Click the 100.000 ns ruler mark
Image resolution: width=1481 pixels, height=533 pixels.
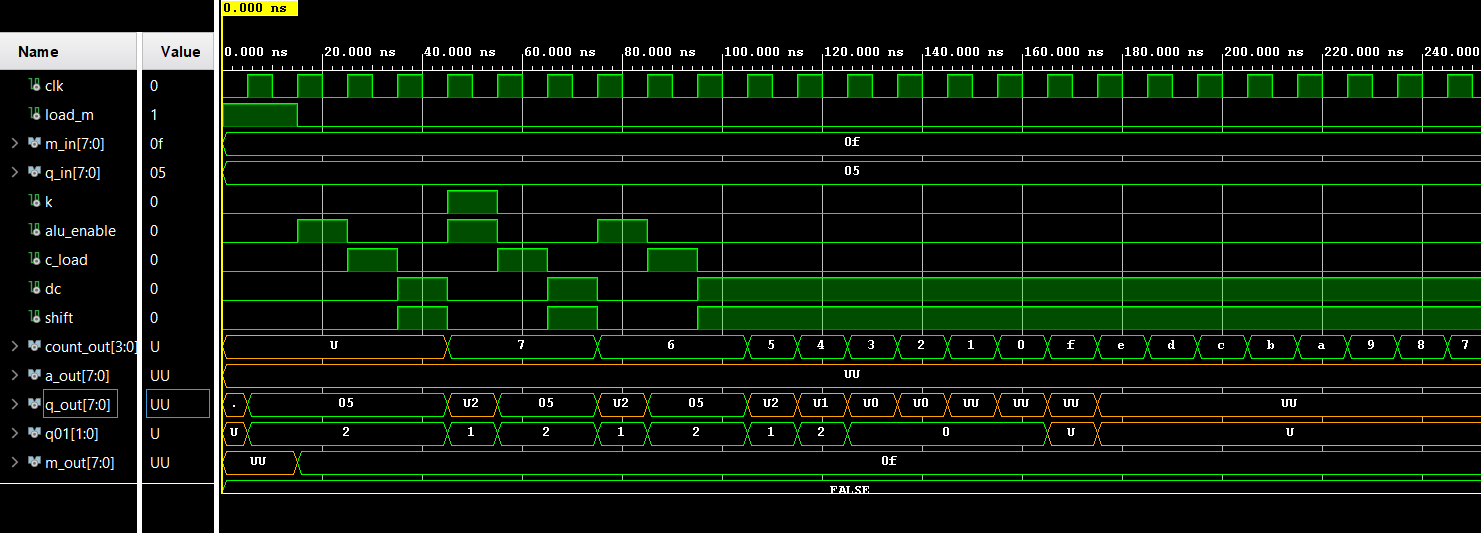pos(764,51)
